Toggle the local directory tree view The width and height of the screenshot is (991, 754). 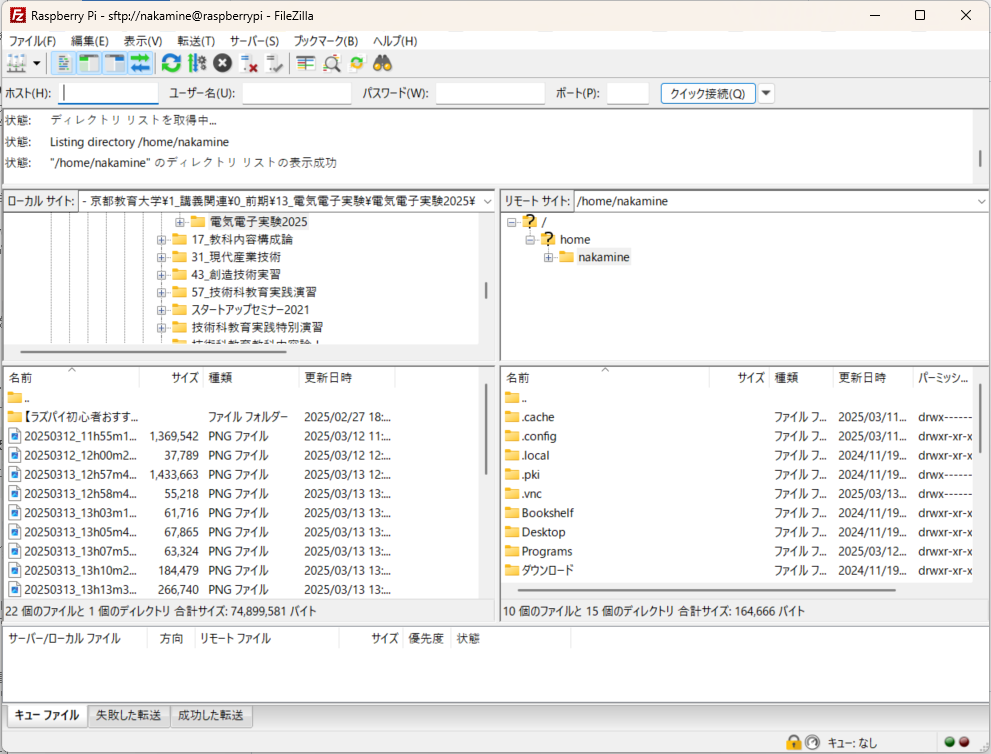[89, 63]
